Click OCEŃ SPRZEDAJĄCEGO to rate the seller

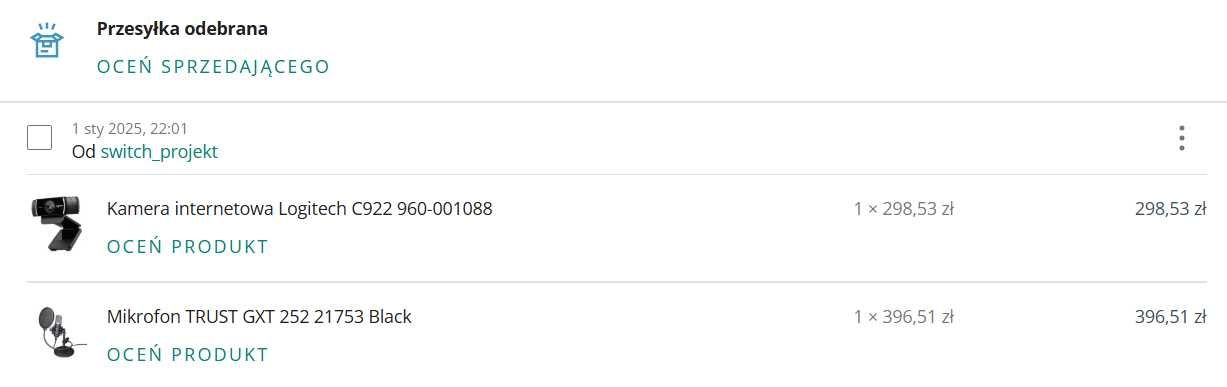pos(213,67)
